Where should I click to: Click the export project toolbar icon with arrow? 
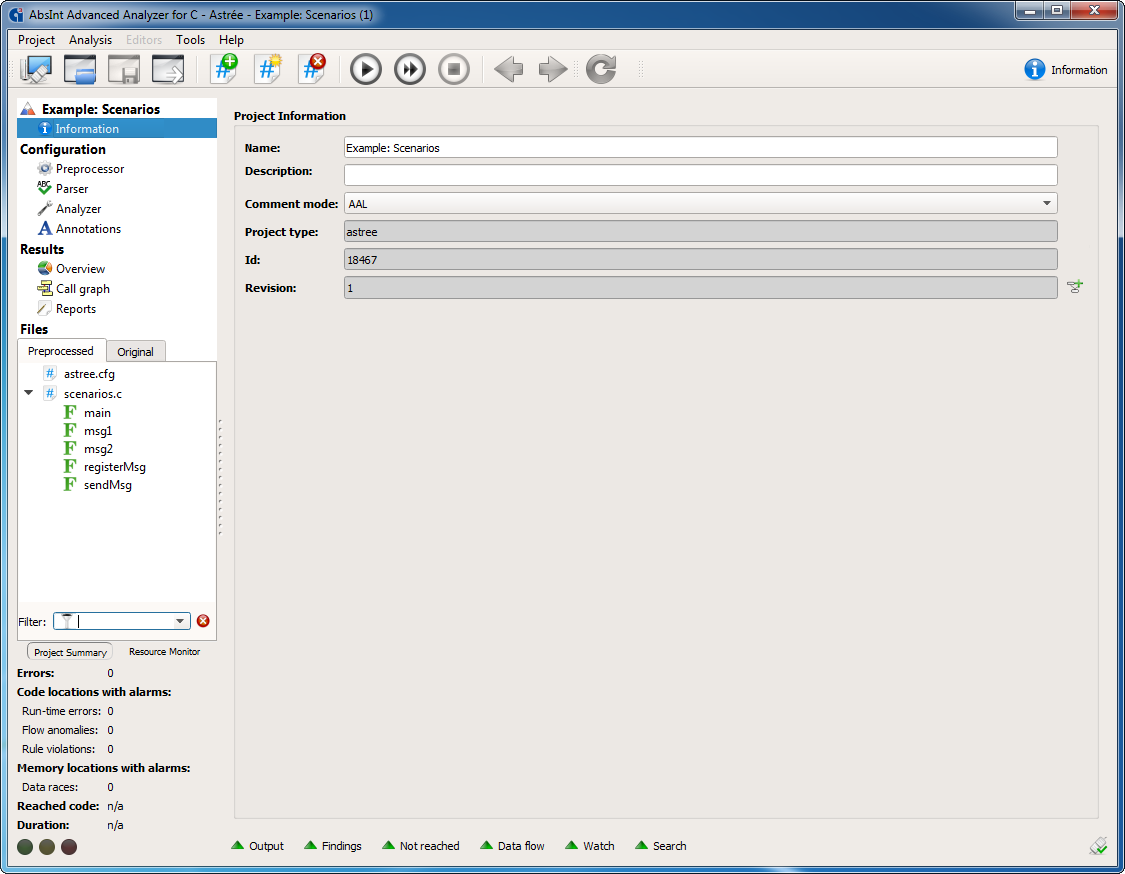(168, 70)
